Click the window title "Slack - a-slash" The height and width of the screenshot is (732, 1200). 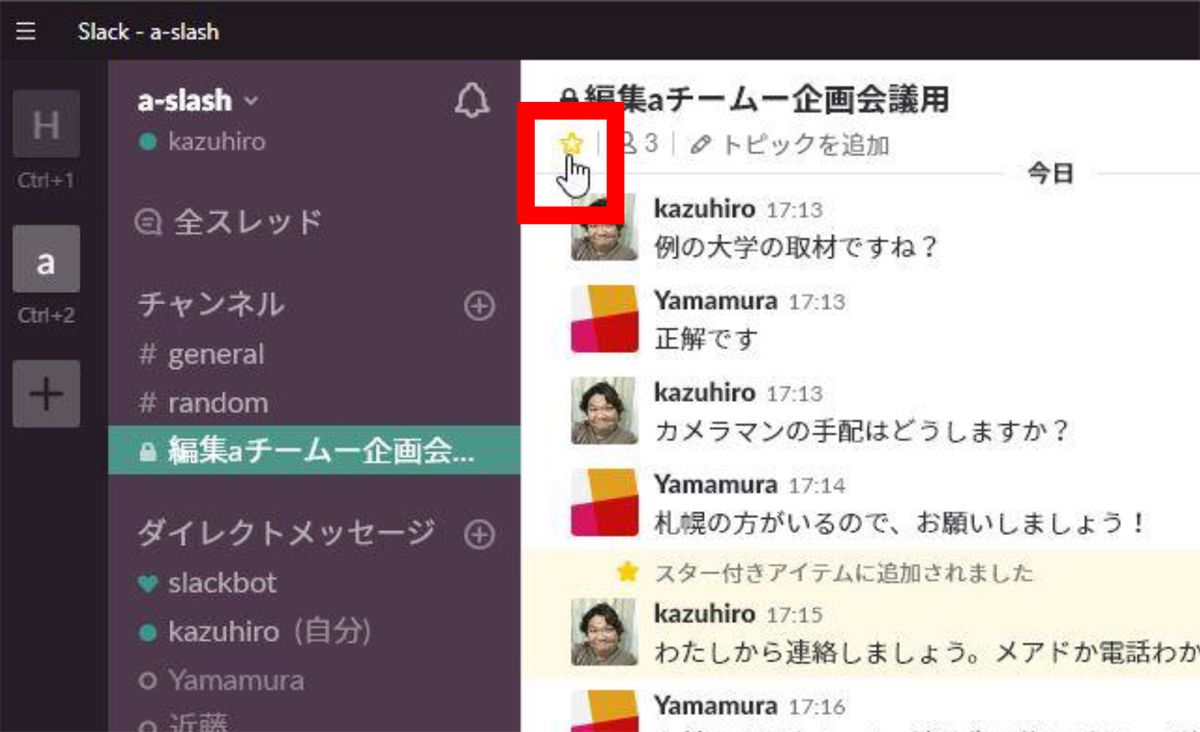(148, 31)
